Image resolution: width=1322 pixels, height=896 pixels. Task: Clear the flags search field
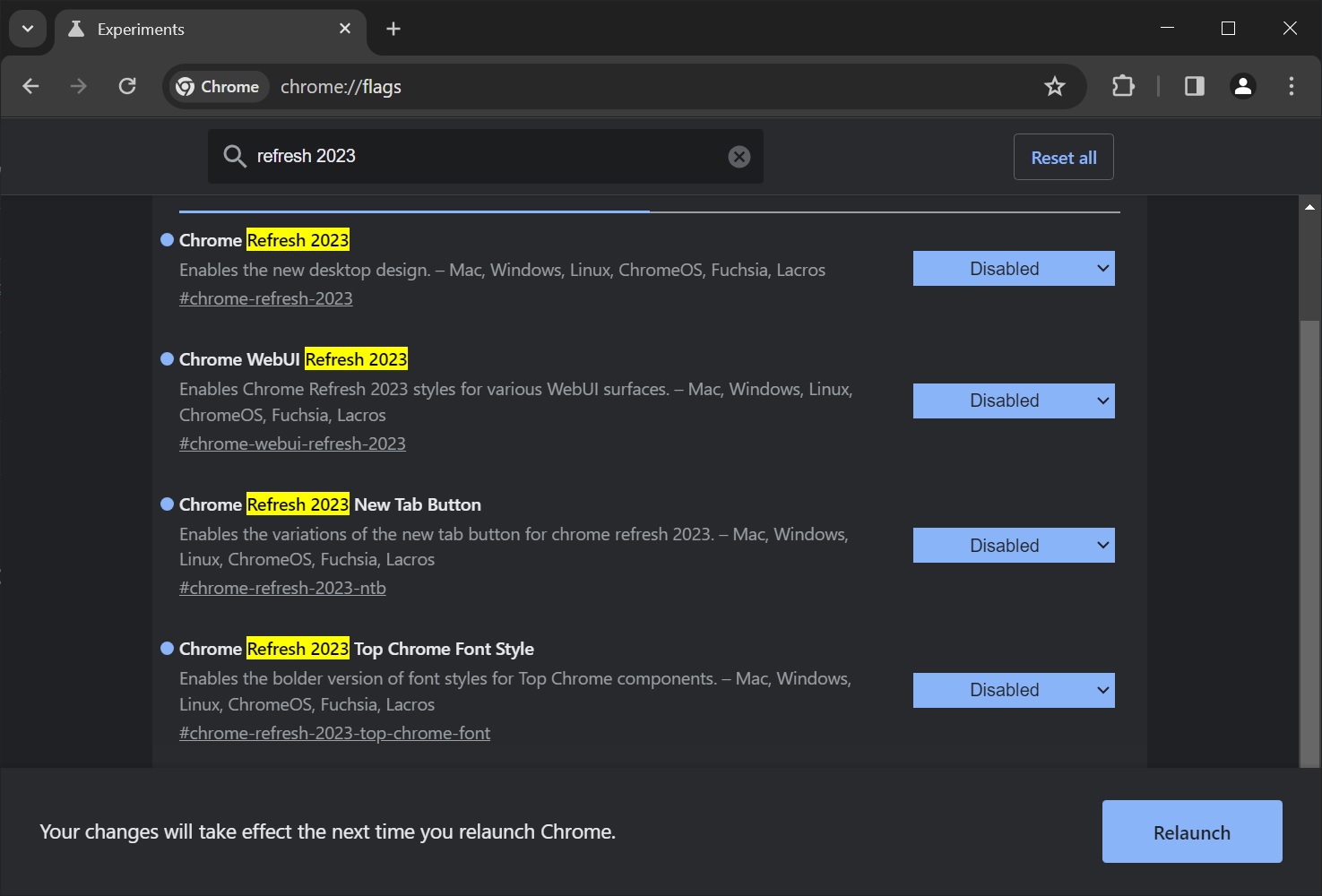tap(739, 157)
